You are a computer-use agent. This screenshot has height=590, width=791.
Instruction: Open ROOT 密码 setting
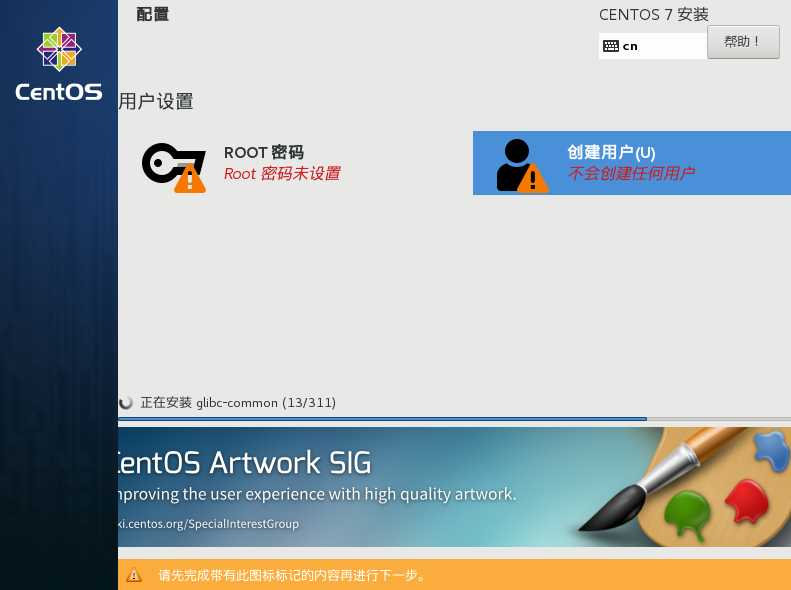[x=264, y=152]
